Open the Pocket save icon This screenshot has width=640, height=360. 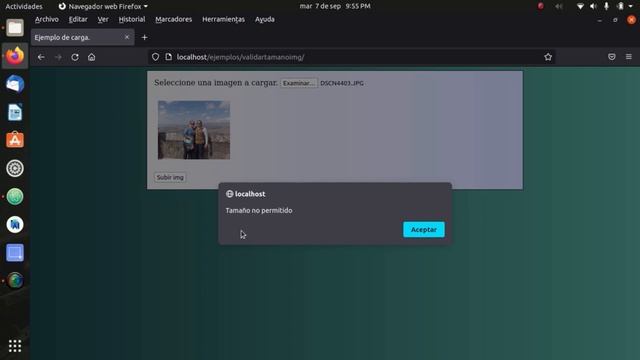pos(611,57)
